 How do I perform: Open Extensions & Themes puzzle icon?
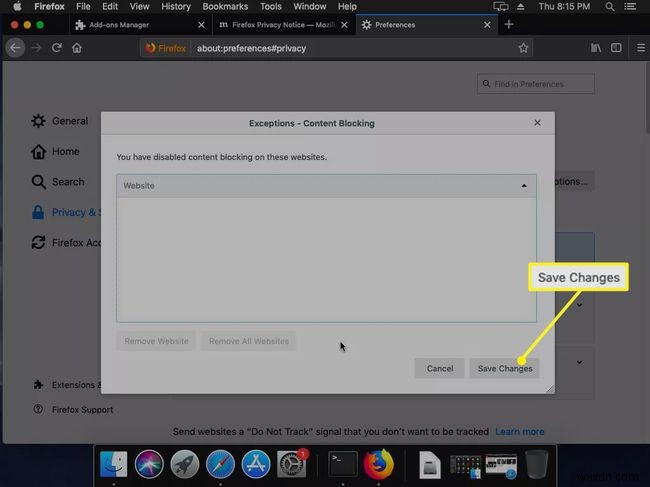[38, 385]
